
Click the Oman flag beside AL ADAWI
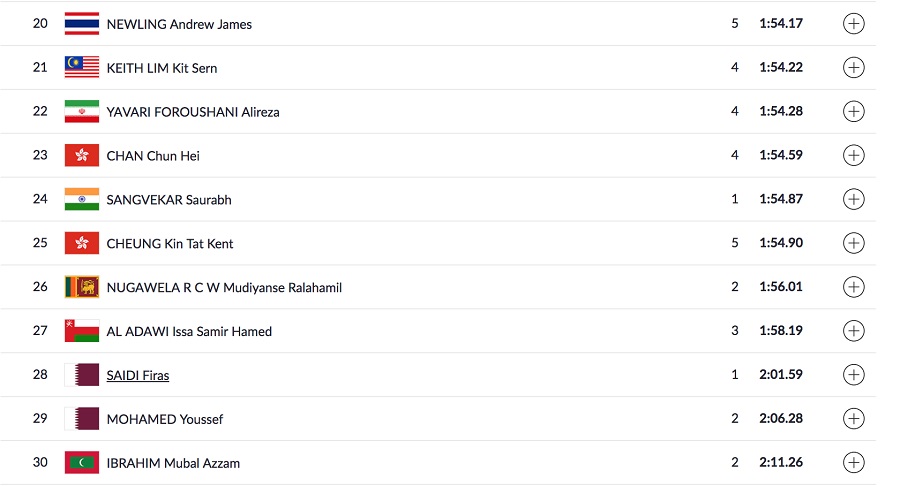tap(82, 331)
